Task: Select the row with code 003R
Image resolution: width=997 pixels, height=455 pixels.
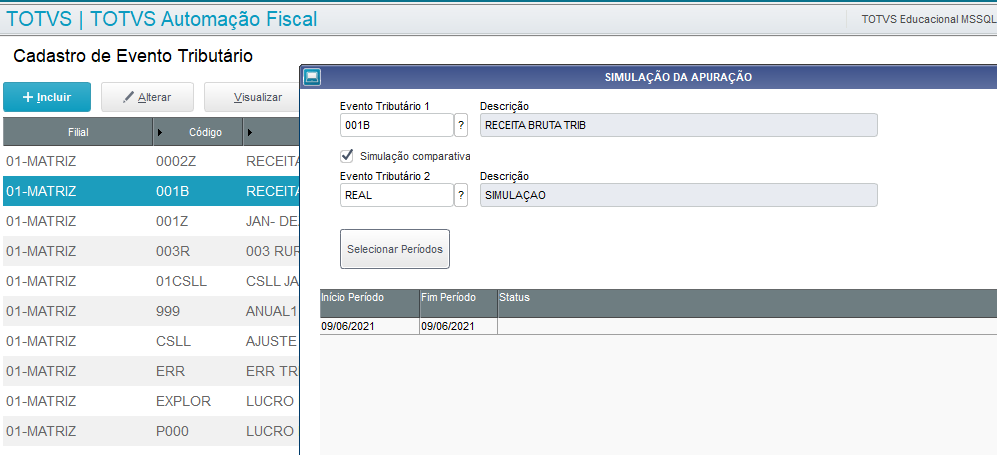Action: click(x=151, y=251)
